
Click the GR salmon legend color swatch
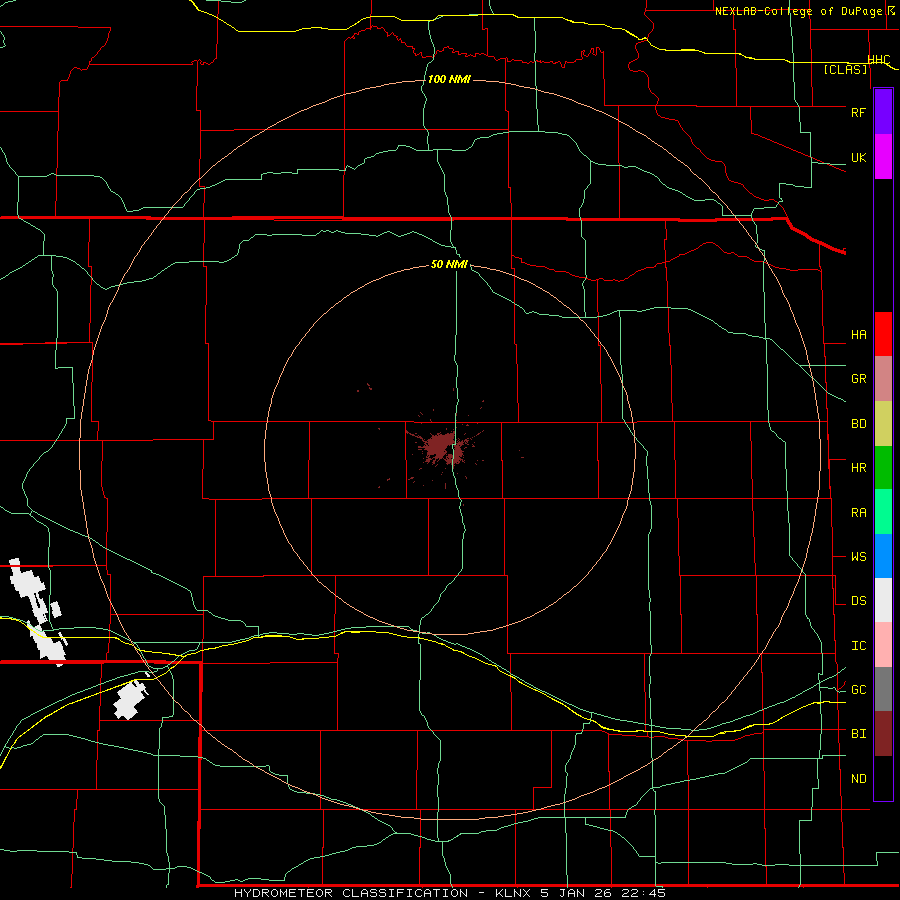(x=883, y=379)
